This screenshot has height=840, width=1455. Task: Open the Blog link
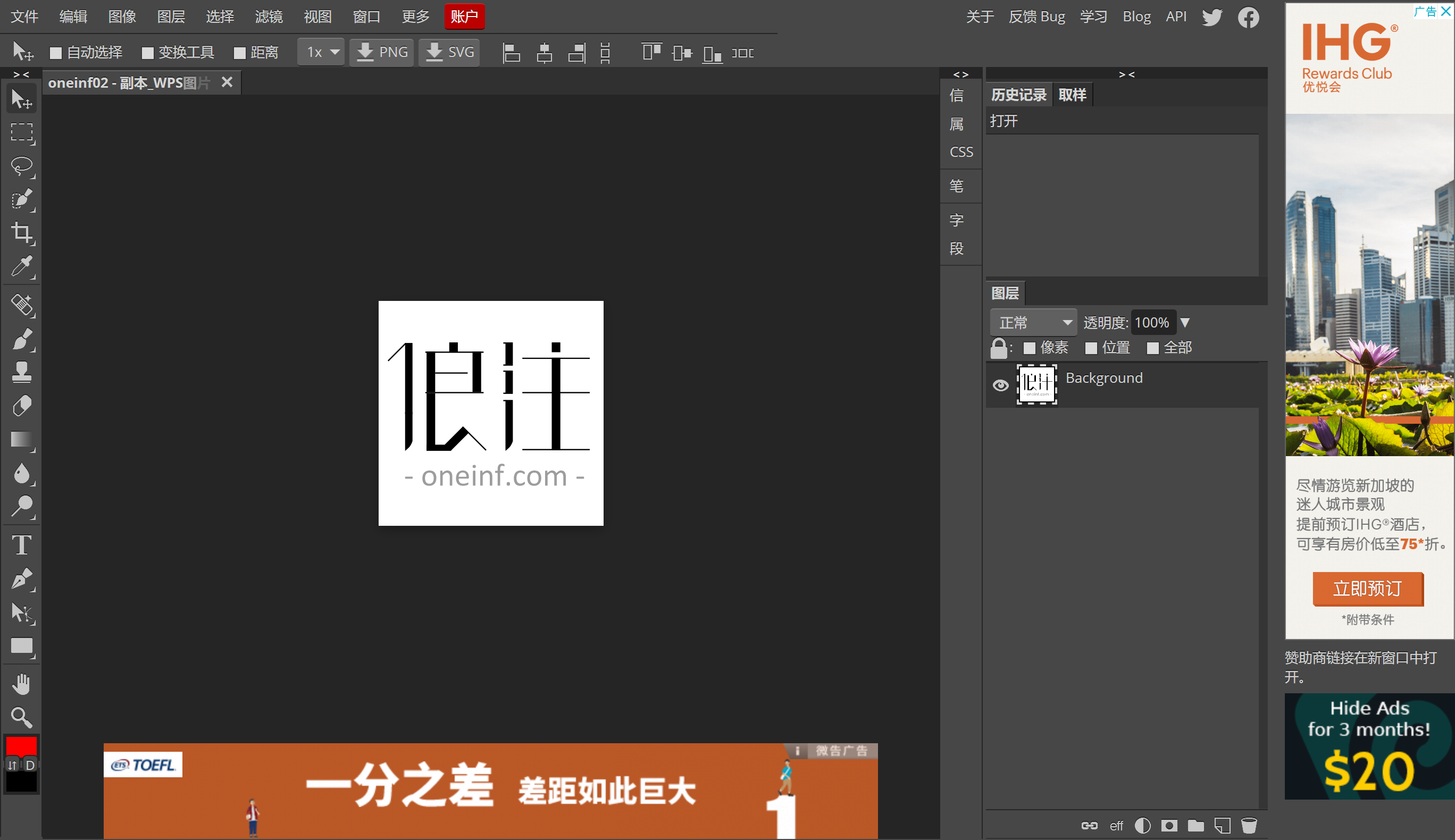coord(1136,16)
